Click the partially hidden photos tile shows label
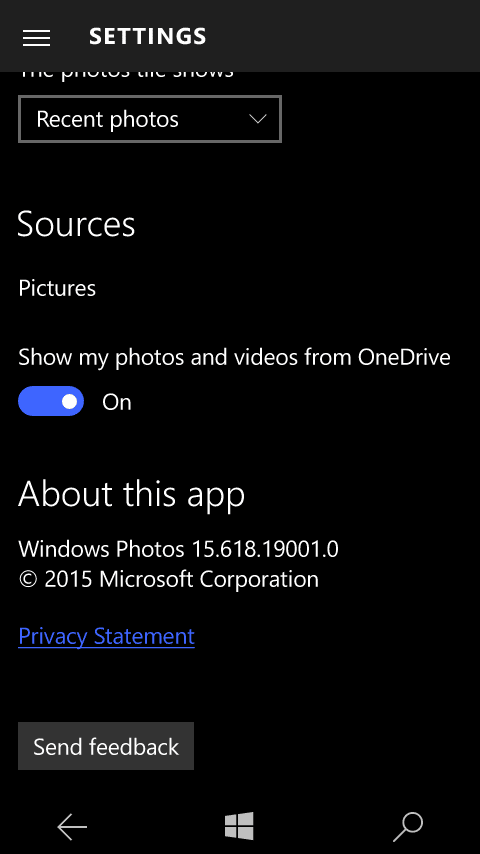The image size is (480, 854). coord(126,75)
